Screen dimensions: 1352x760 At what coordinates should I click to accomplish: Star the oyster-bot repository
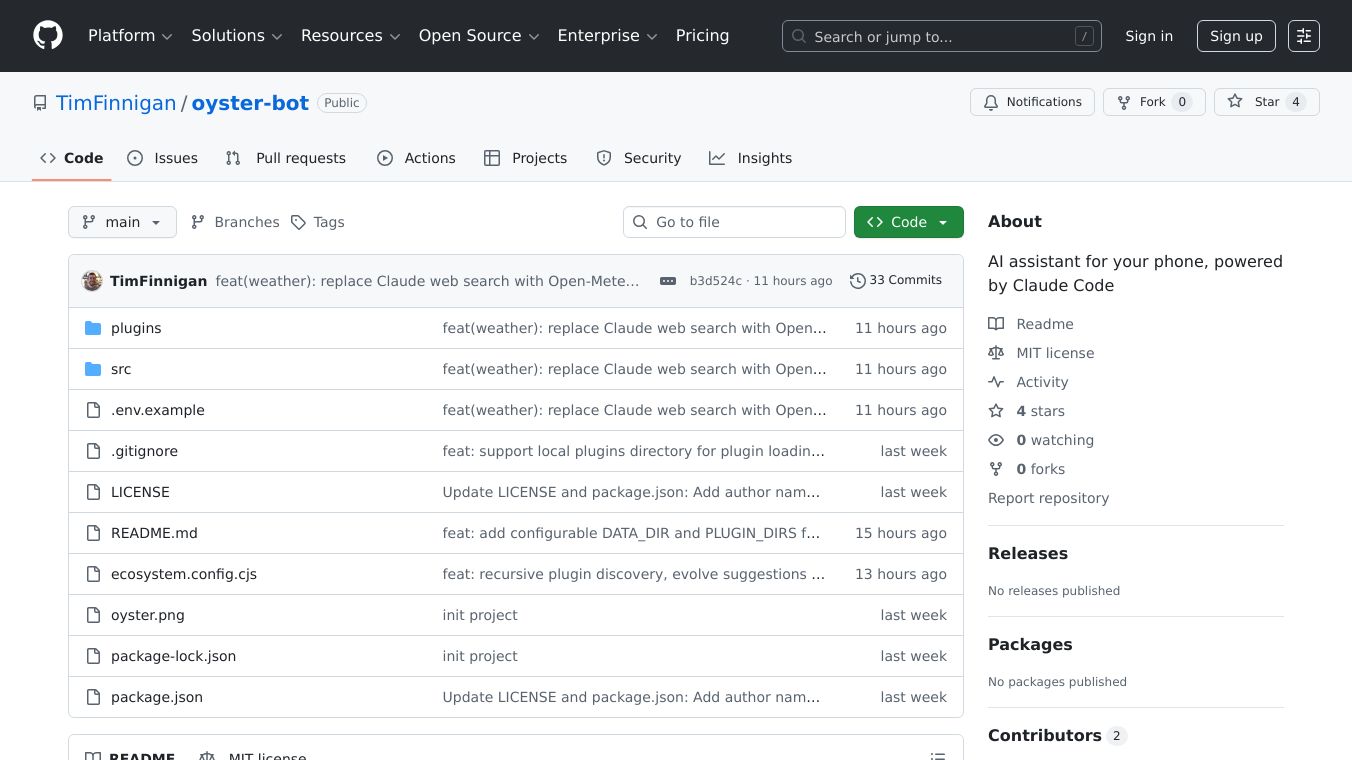[1266, 102]
